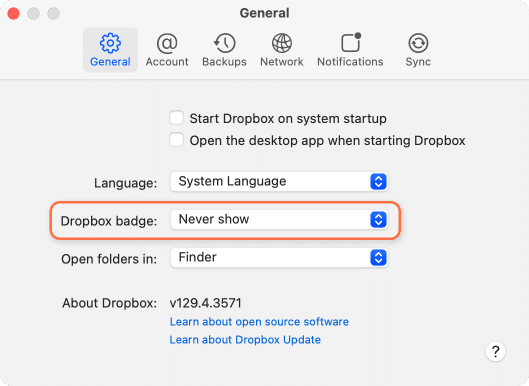Open the Network globe icon
The image size is (529, 386).
tap(282, 43)
